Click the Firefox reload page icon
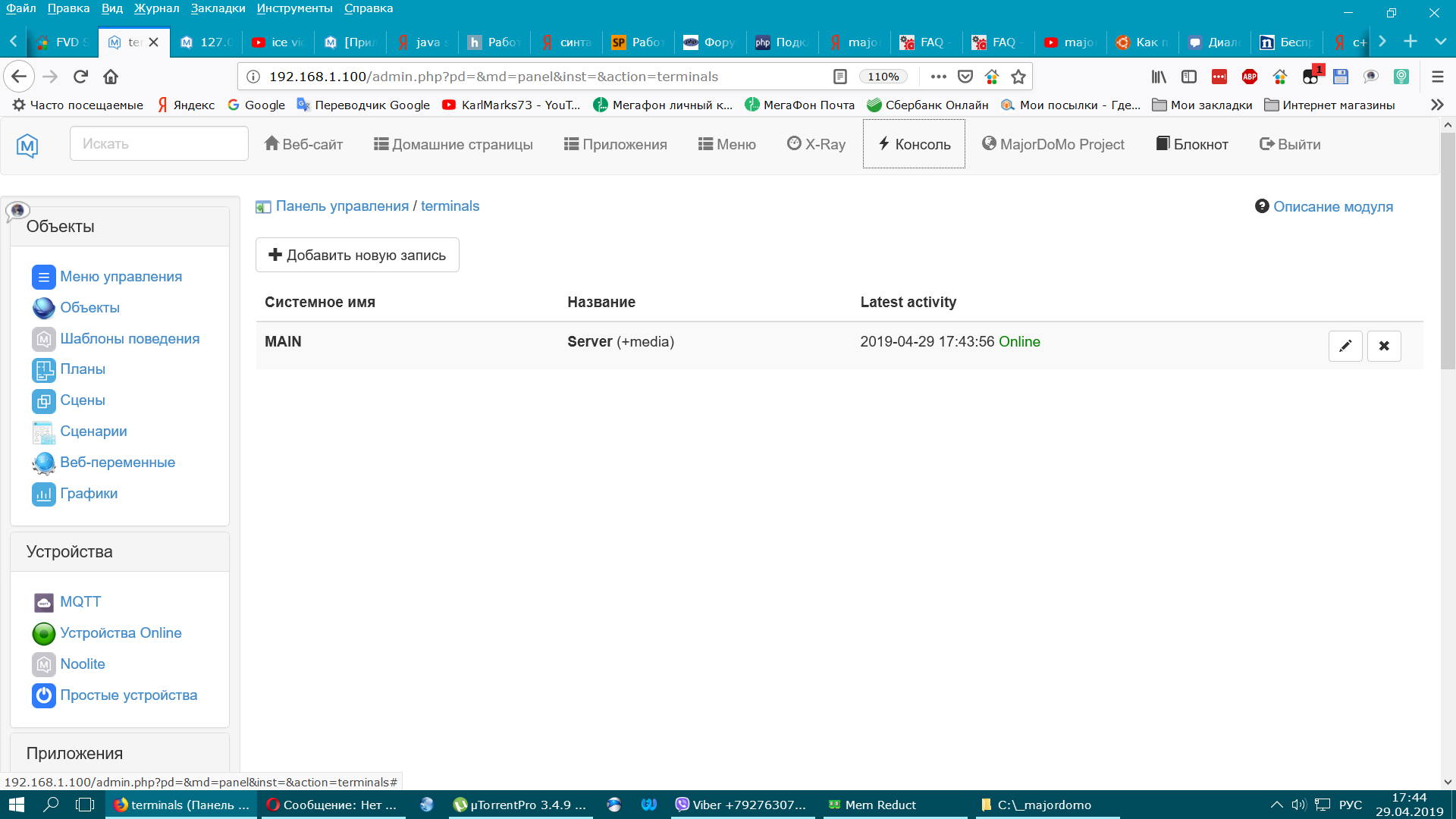Viewport: 1456px width, 819px height. pos(80,77)
